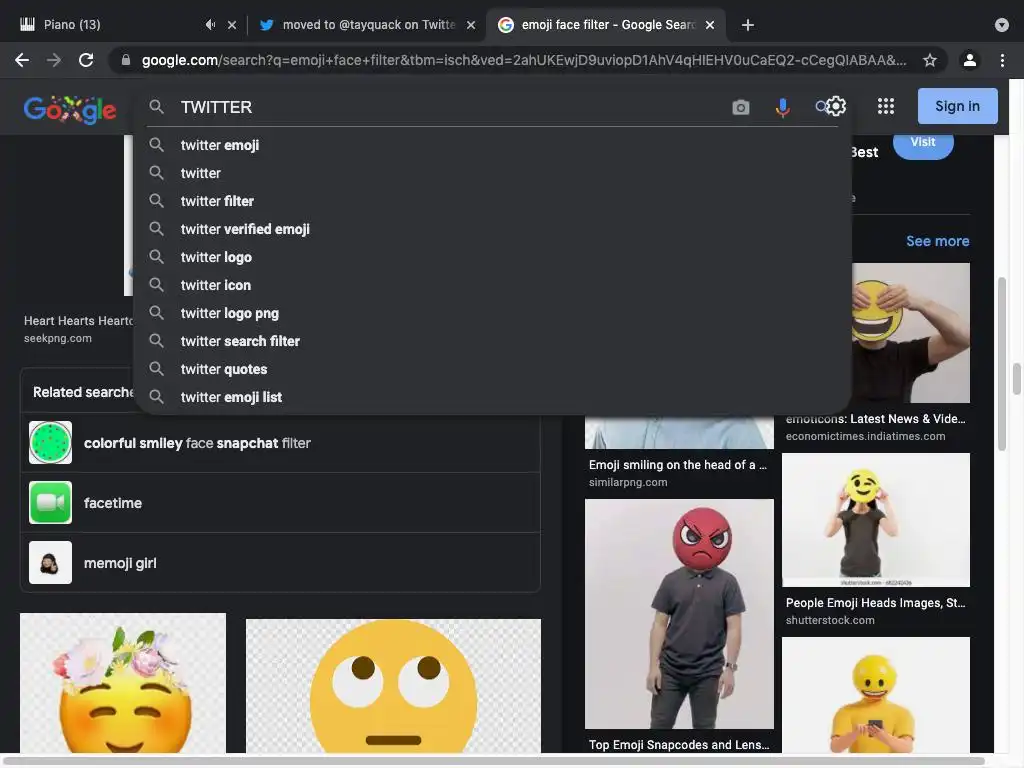Open the flower crown blushing emoji image

[x=123, y=683]
